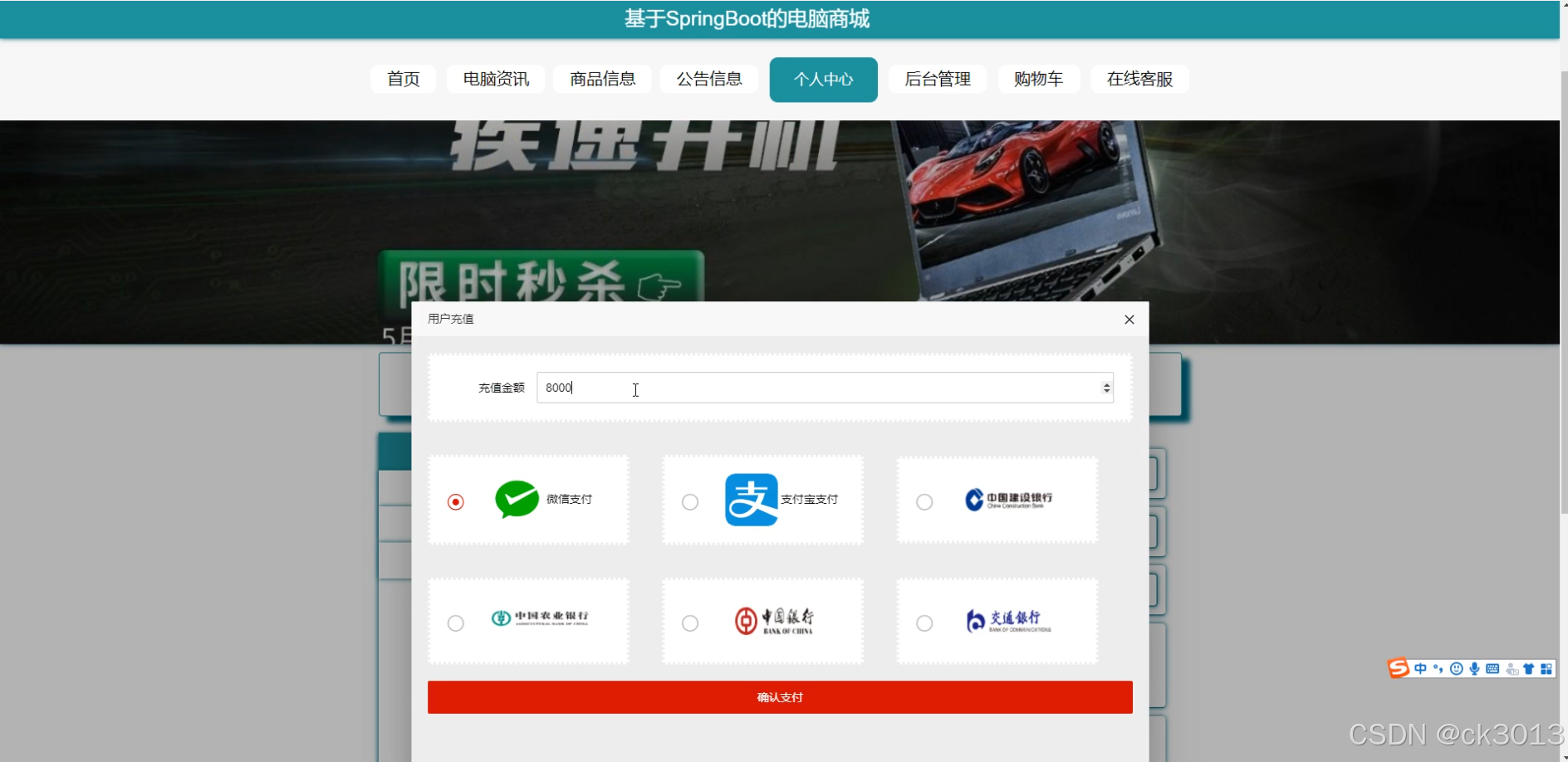Open the Sogou soft keyboard icon
The image size is (1568, 762).
tap(1492, 668)
